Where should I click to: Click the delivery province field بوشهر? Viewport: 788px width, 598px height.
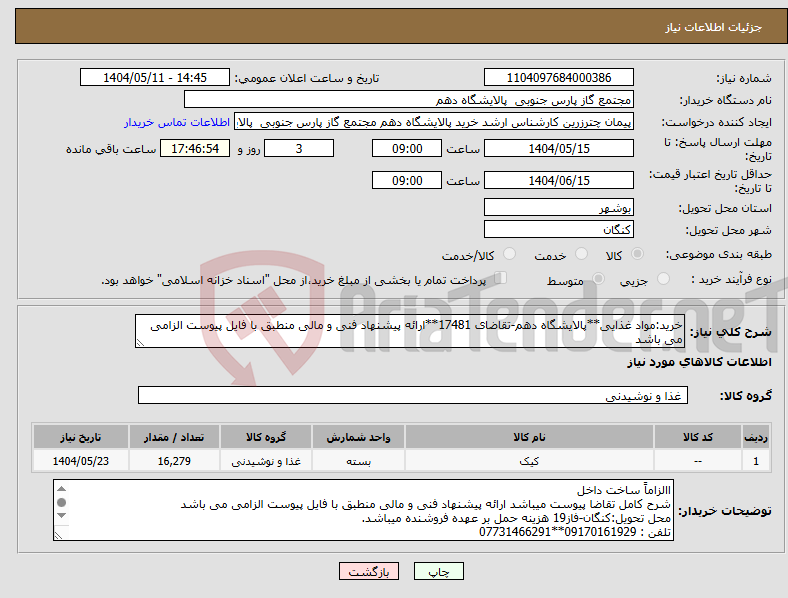coord(558,208)
